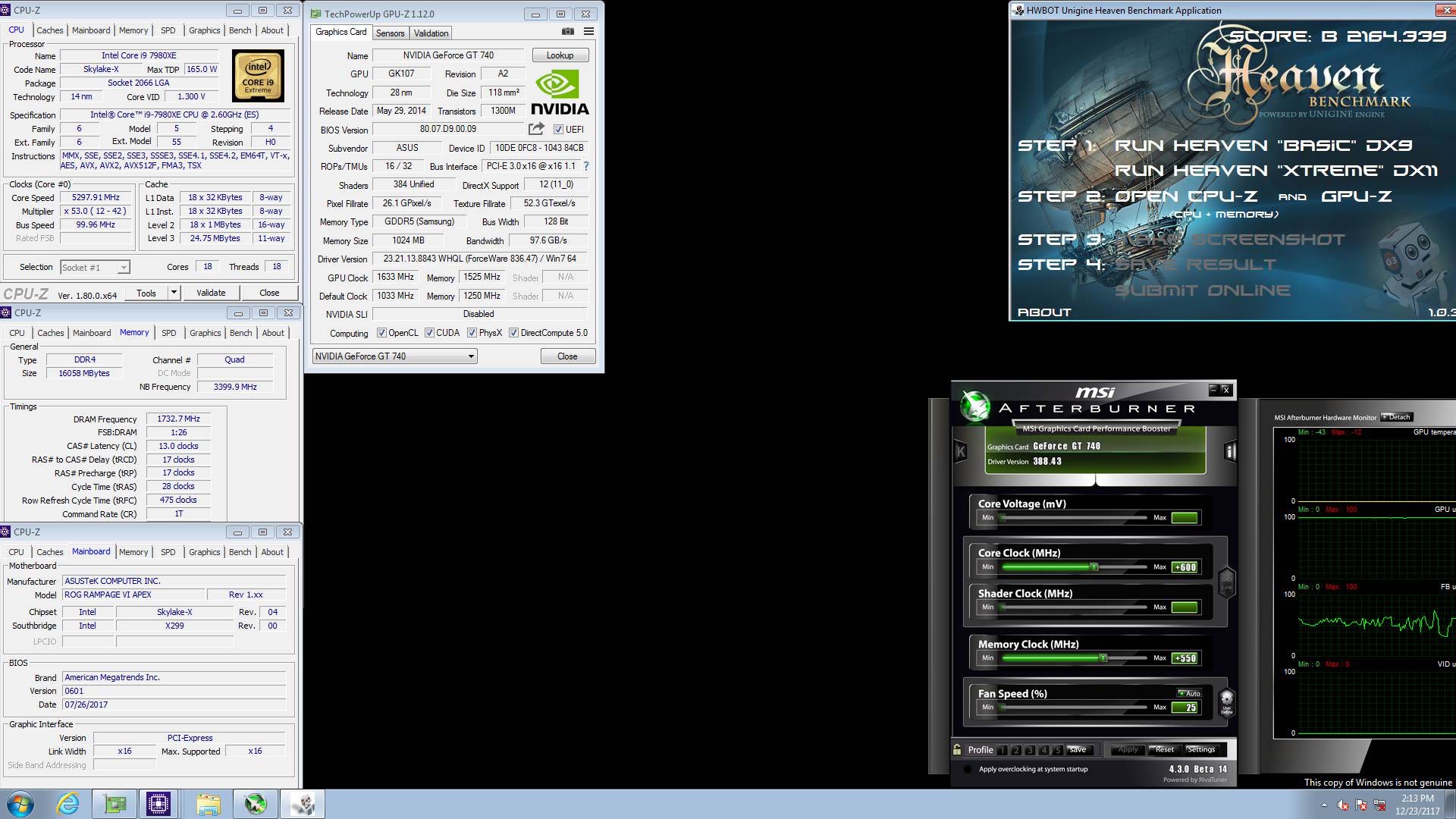This screenshot has width=1456, height=819.
Task: Click Run Heaven "Xtreme" DX11 in HWBOT
Action: click(x=1276, y=171)
